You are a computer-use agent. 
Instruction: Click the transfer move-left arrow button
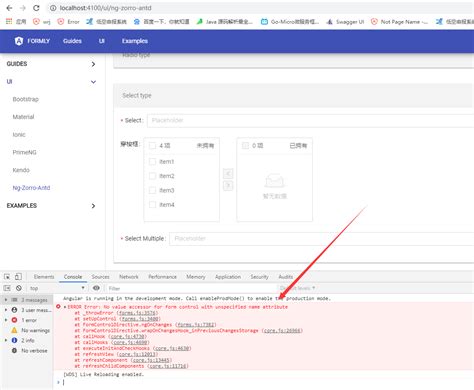[228, 173]
